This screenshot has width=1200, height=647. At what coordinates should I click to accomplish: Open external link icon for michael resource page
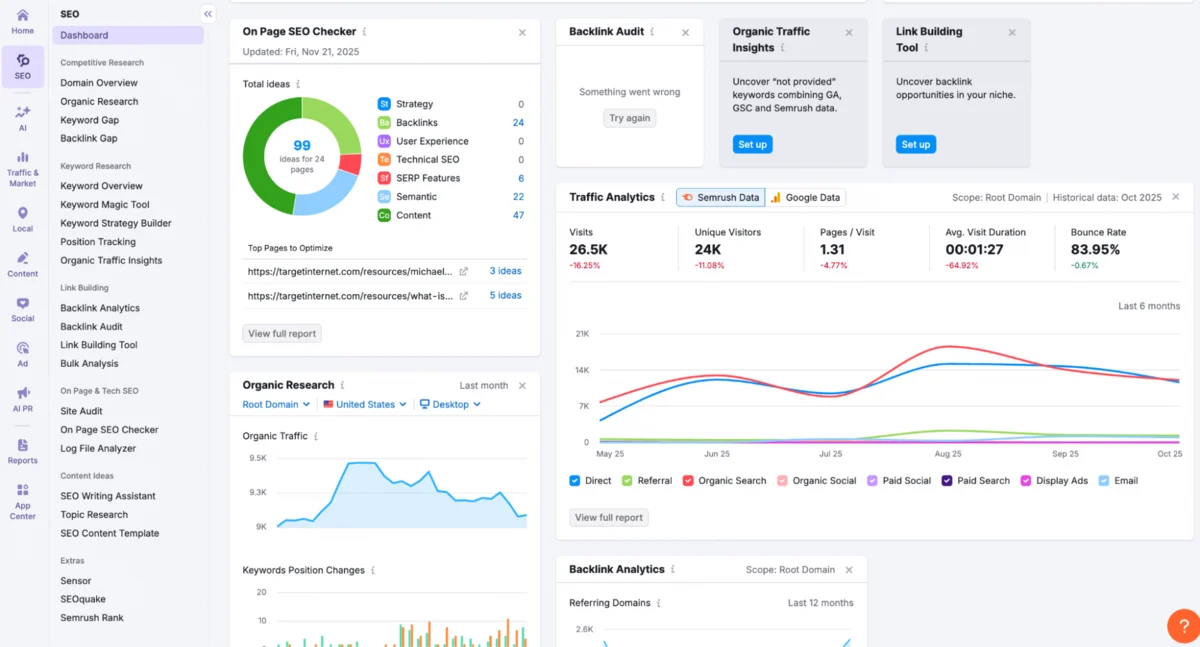pos(463,271)
